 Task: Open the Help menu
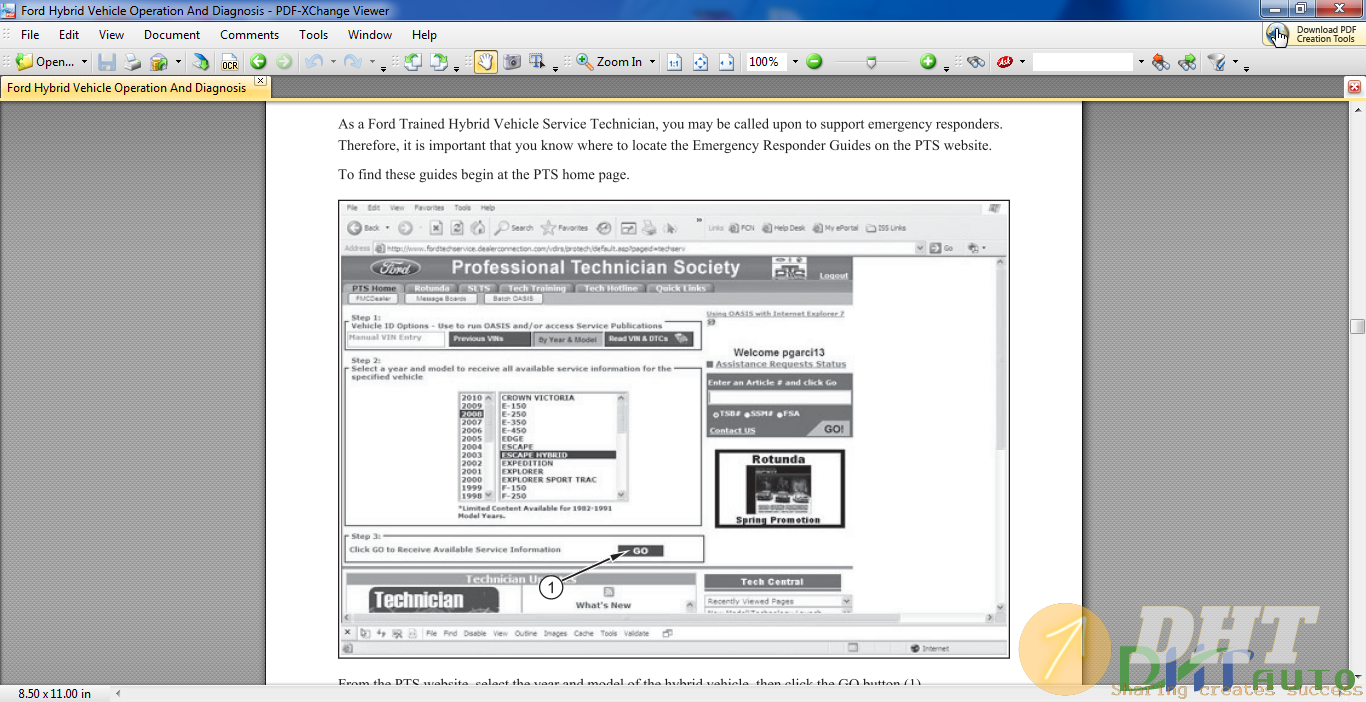point(424,34)
